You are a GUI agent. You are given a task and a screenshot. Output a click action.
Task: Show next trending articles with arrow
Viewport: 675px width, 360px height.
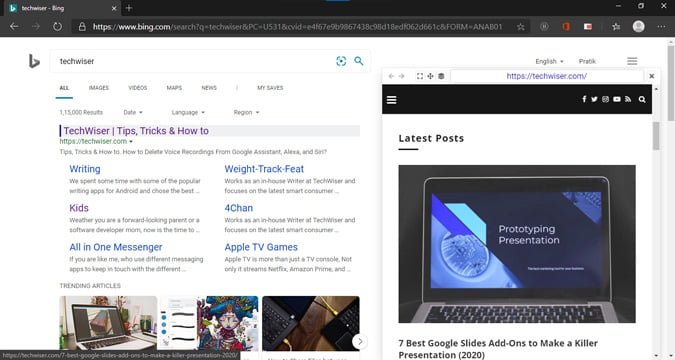pyautogui.click(x=360, y=342)
